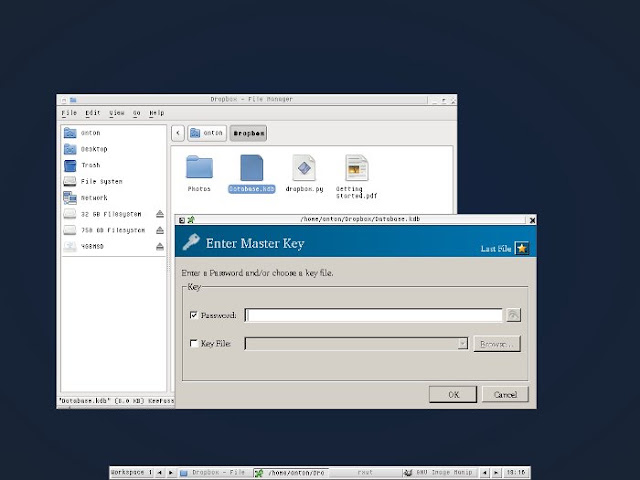The width and height of the screenshot is (640, 480).
Task: Activate the rxvt taskbar entry
Action: click(365, 473)
